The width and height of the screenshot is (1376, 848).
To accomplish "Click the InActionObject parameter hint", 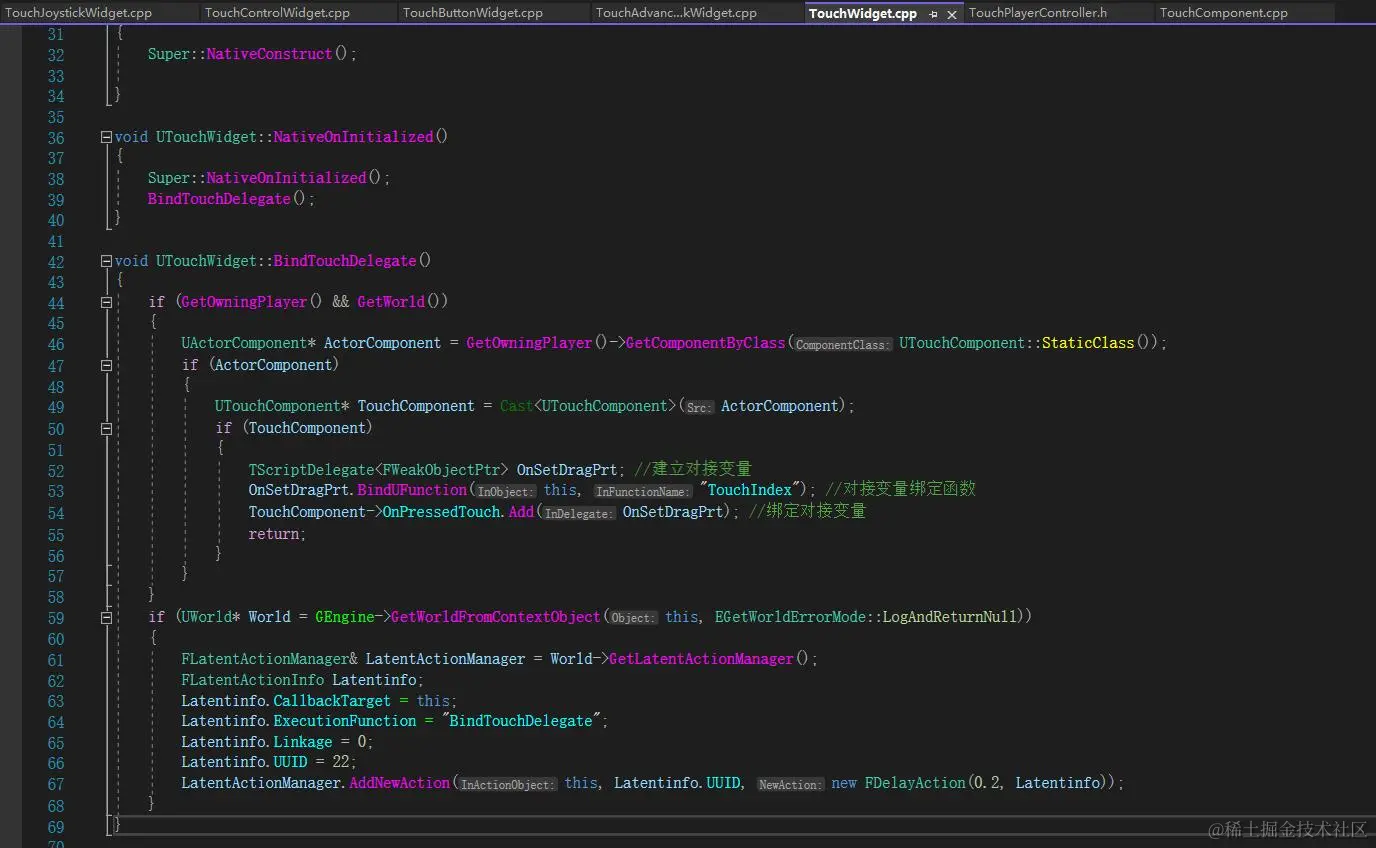I will pyautogui.click(x=507, y=785).
